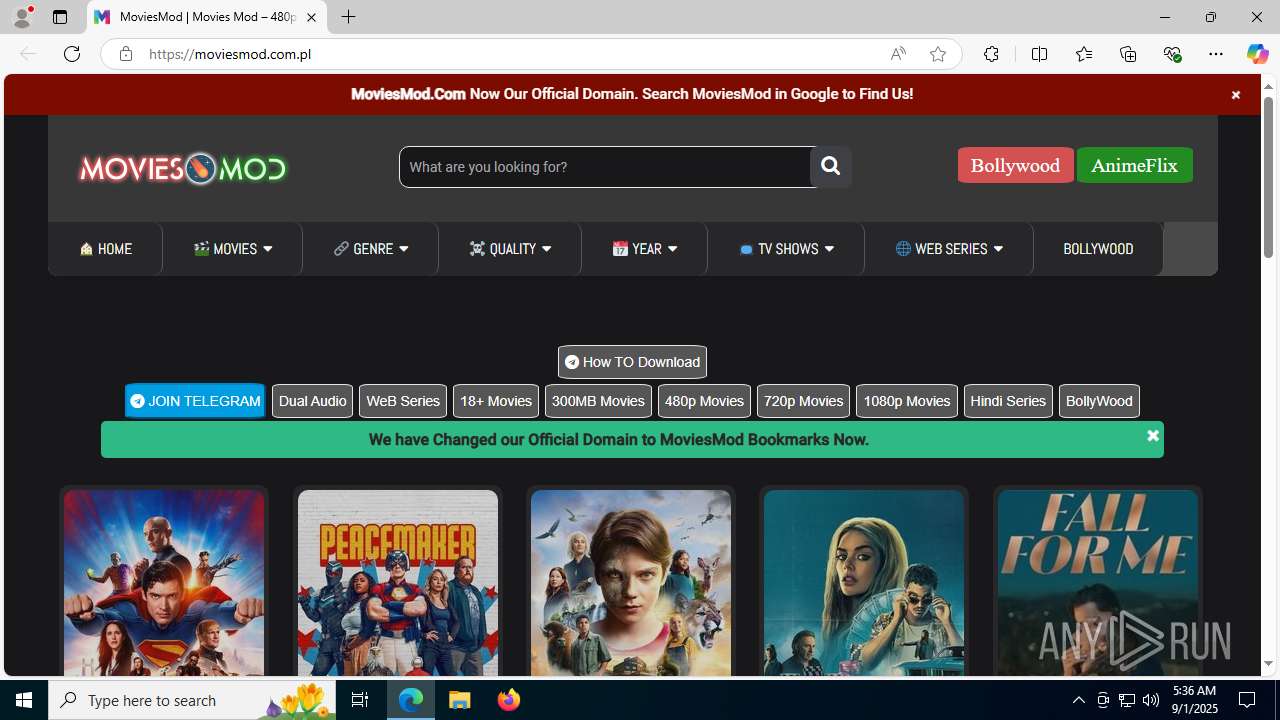Image resolution: width=1280 pixels, height=720 pixels.
Task: Click the search magnifier button
Action: (830, 167)
